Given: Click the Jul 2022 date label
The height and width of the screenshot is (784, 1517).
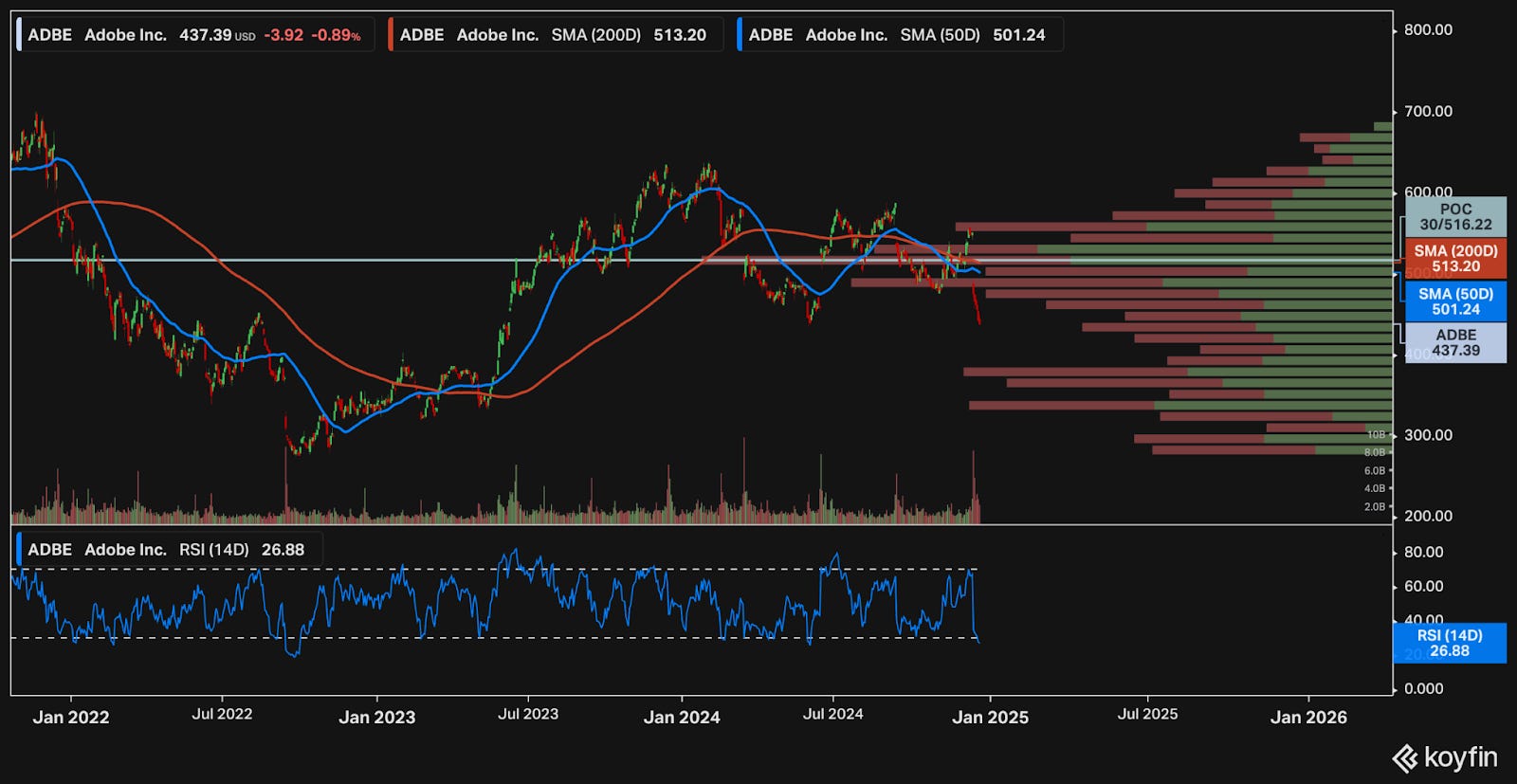Looking at the screenshot, I should (x=222, y=714).
